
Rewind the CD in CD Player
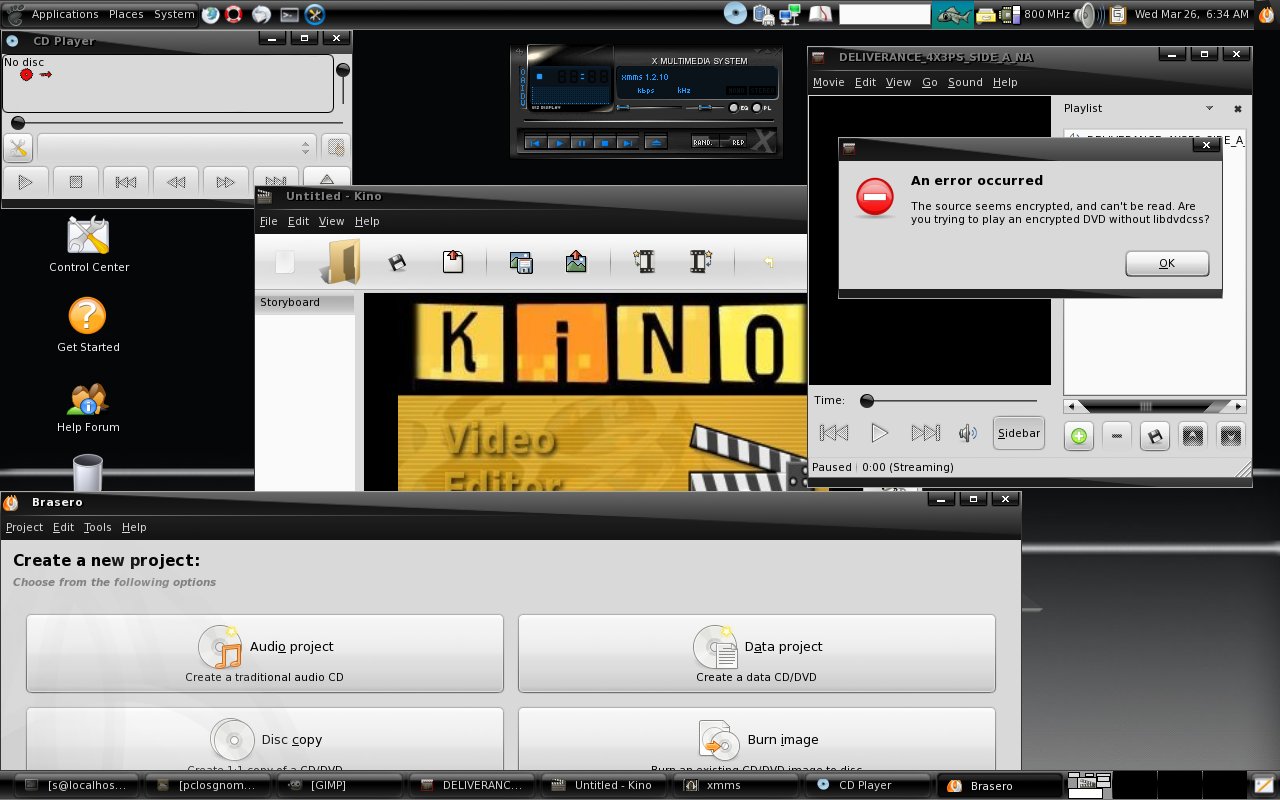(x=176, y=182)
